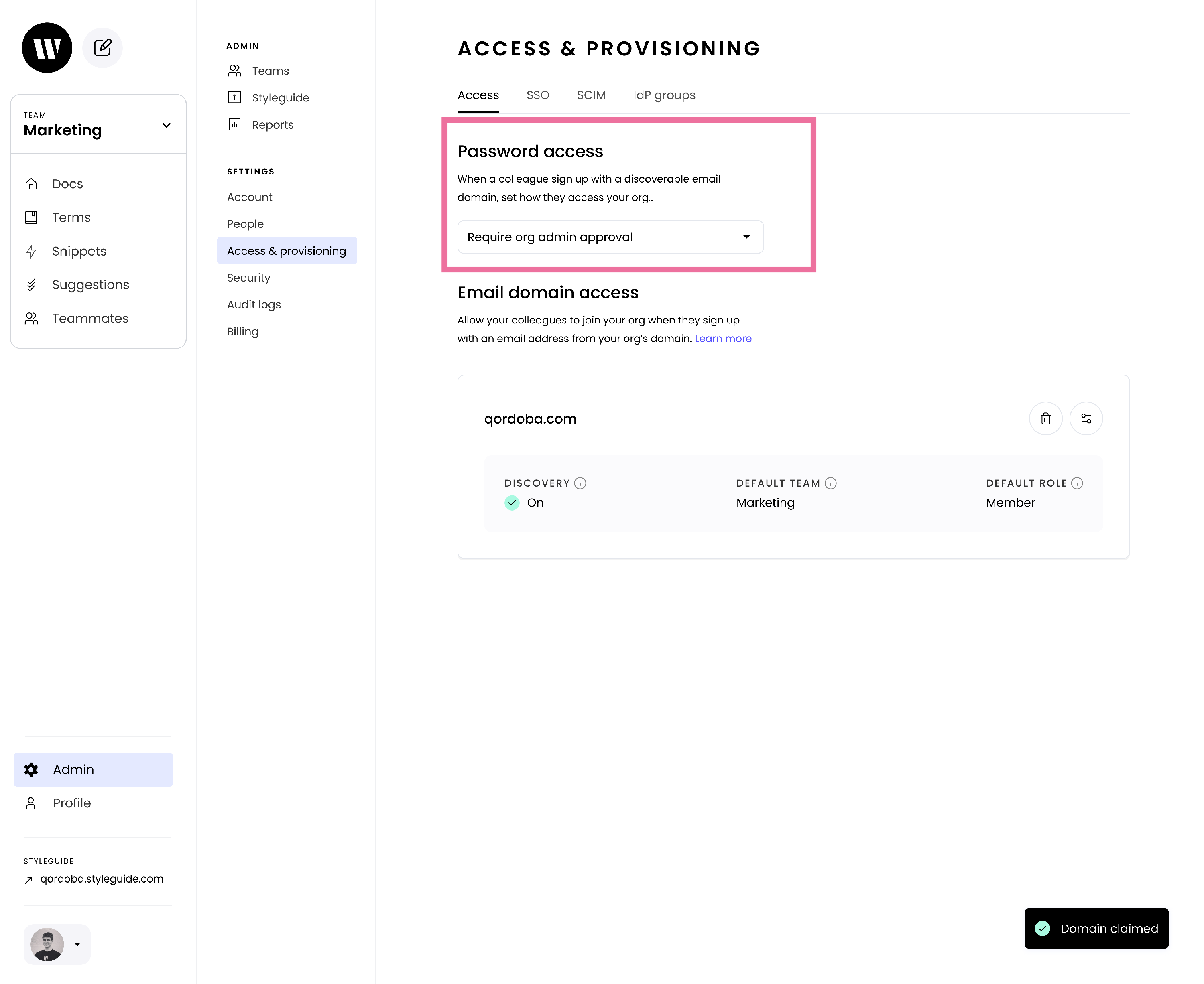Screen dimensions: 1204x984
Task: Click the Docs home icon
Action: pos(31,184)
